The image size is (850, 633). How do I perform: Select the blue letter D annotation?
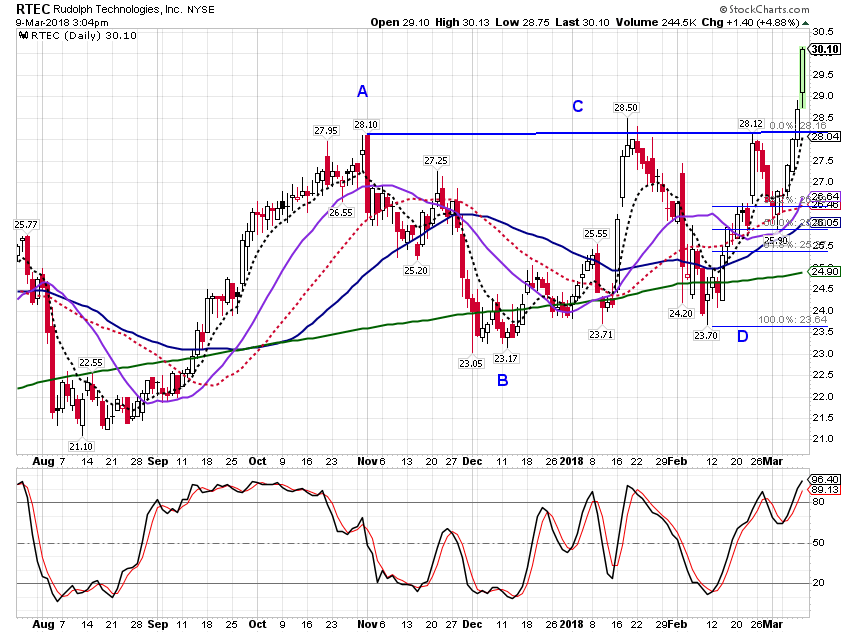(x=743, y=337)
